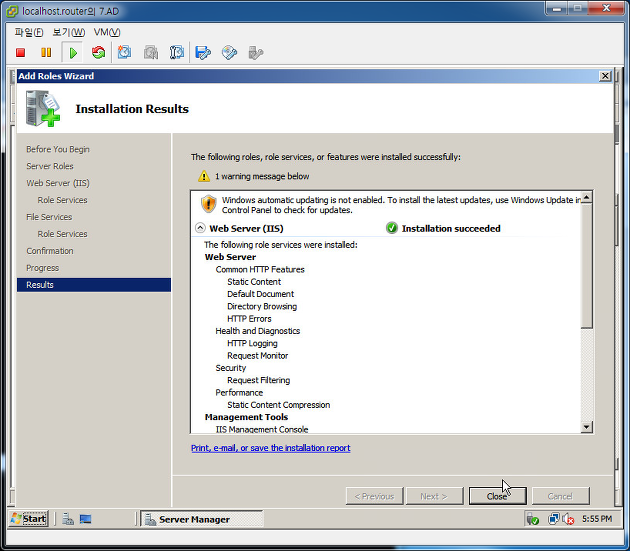630x551 pixels.
Task: Click Progress sidebar step
Action: click(43, 268)
